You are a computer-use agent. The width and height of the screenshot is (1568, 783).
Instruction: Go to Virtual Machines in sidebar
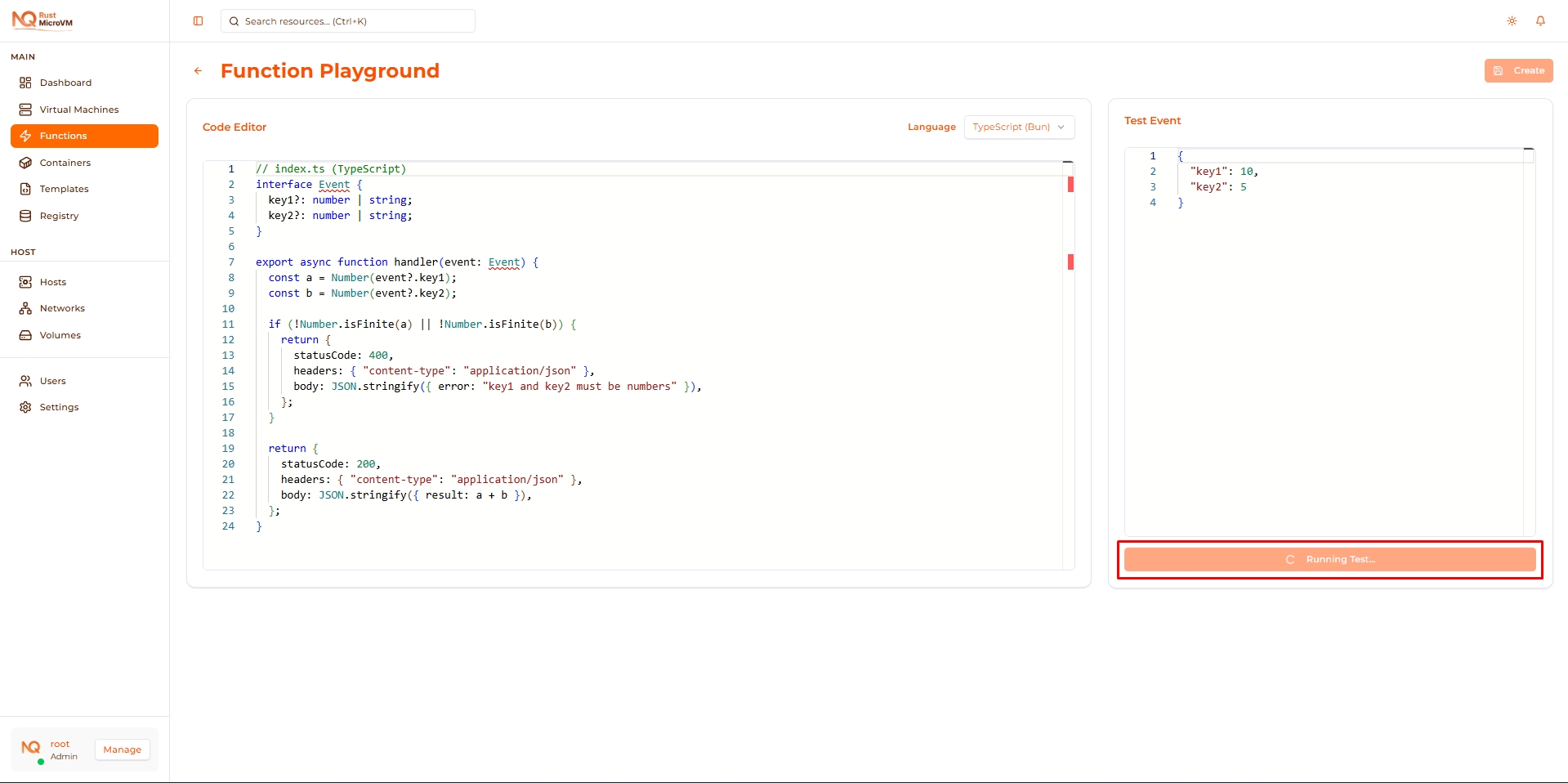click(x=78, y=110)
